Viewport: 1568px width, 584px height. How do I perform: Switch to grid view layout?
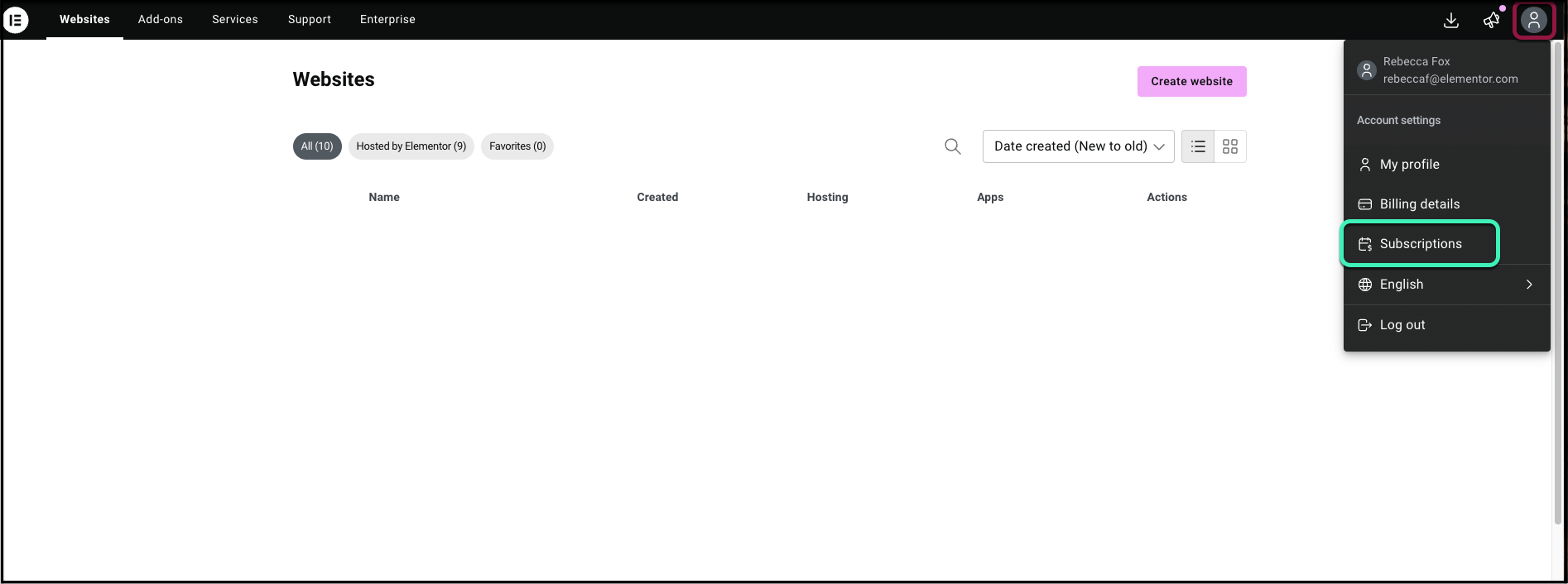pos(1230,146)
